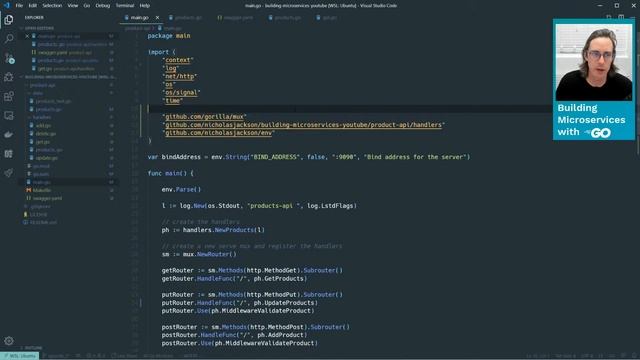Place cursor on "package main" line

click(x=169, y=36)
